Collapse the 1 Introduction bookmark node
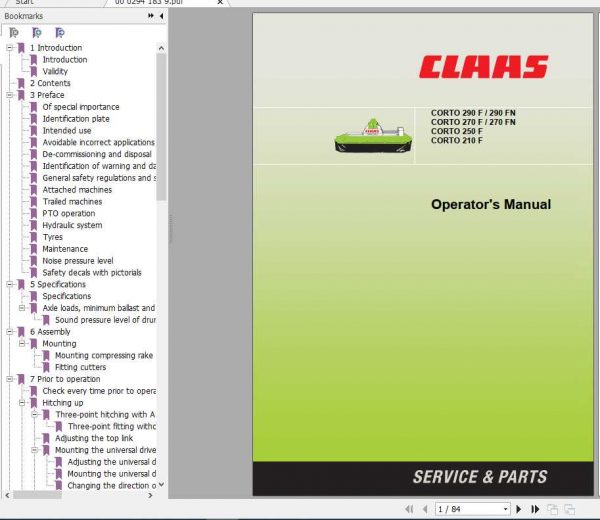 pos(10,48)
